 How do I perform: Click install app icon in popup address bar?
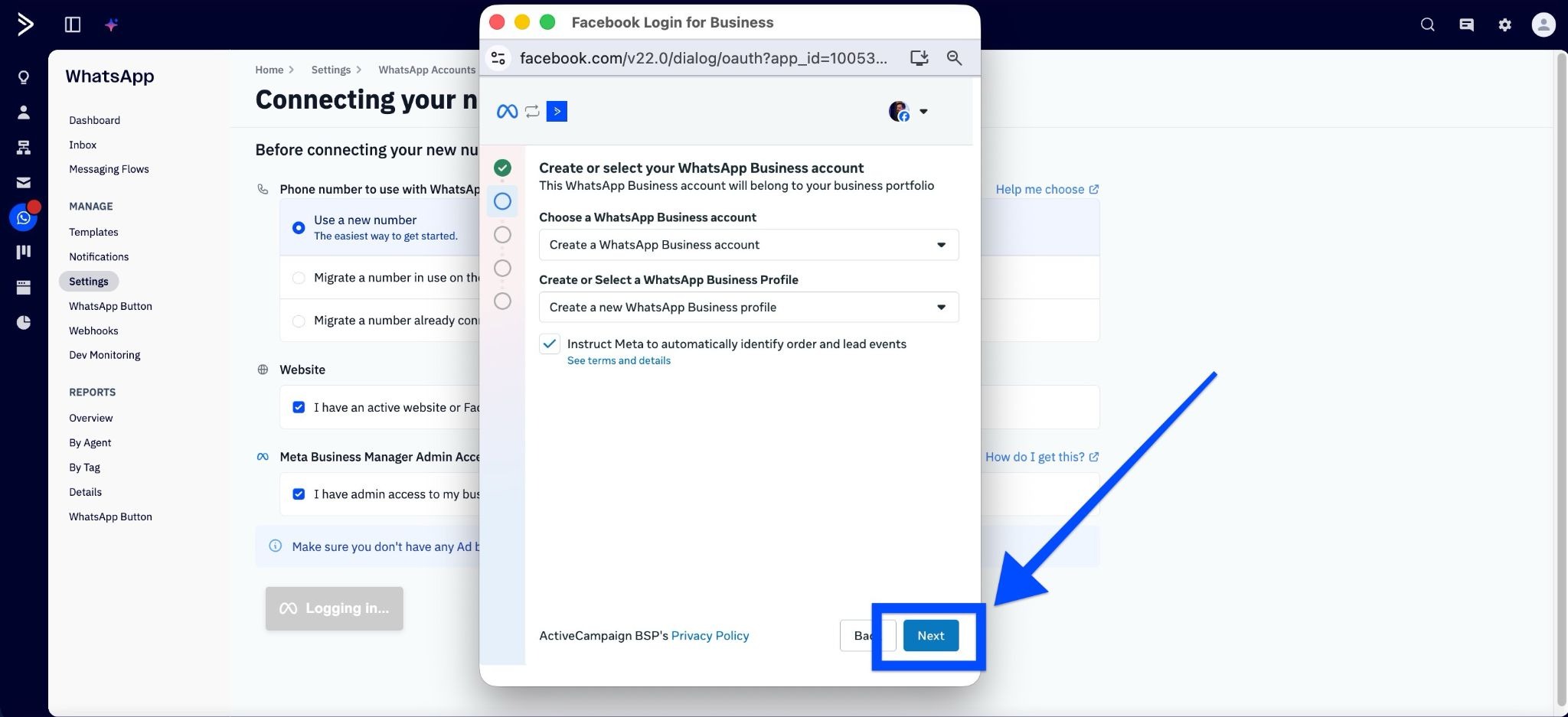click(919, 57)
